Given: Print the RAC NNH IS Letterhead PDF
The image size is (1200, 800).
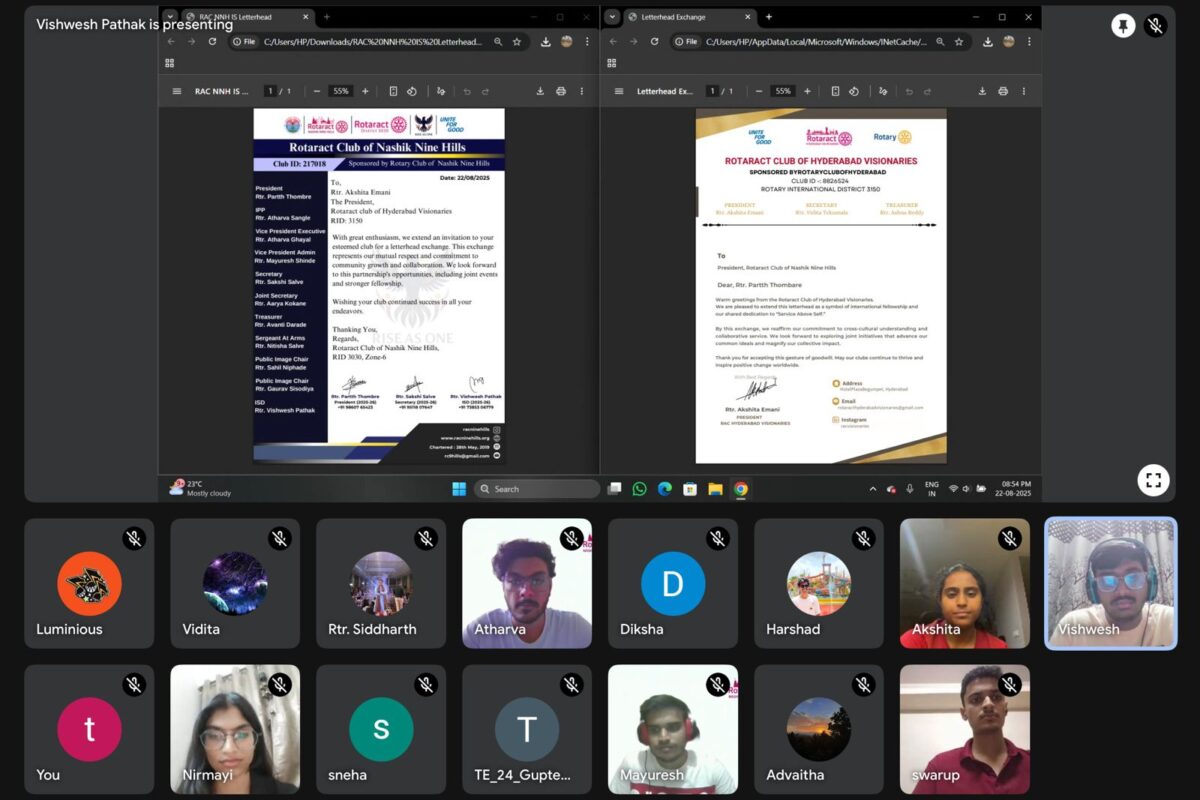Looking at the screenshot, I should click(561, 91).
